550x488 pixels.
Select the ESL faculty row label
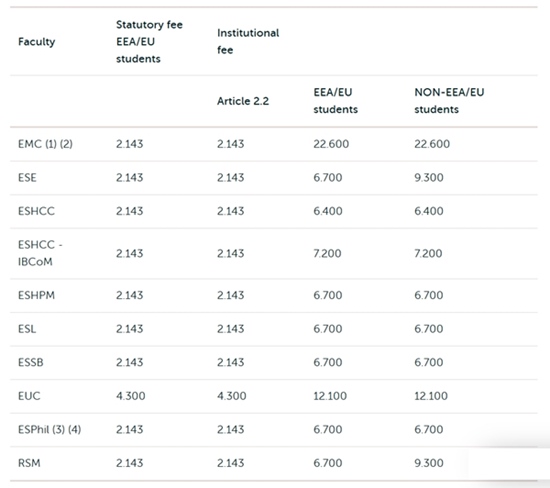pos(27,329)
